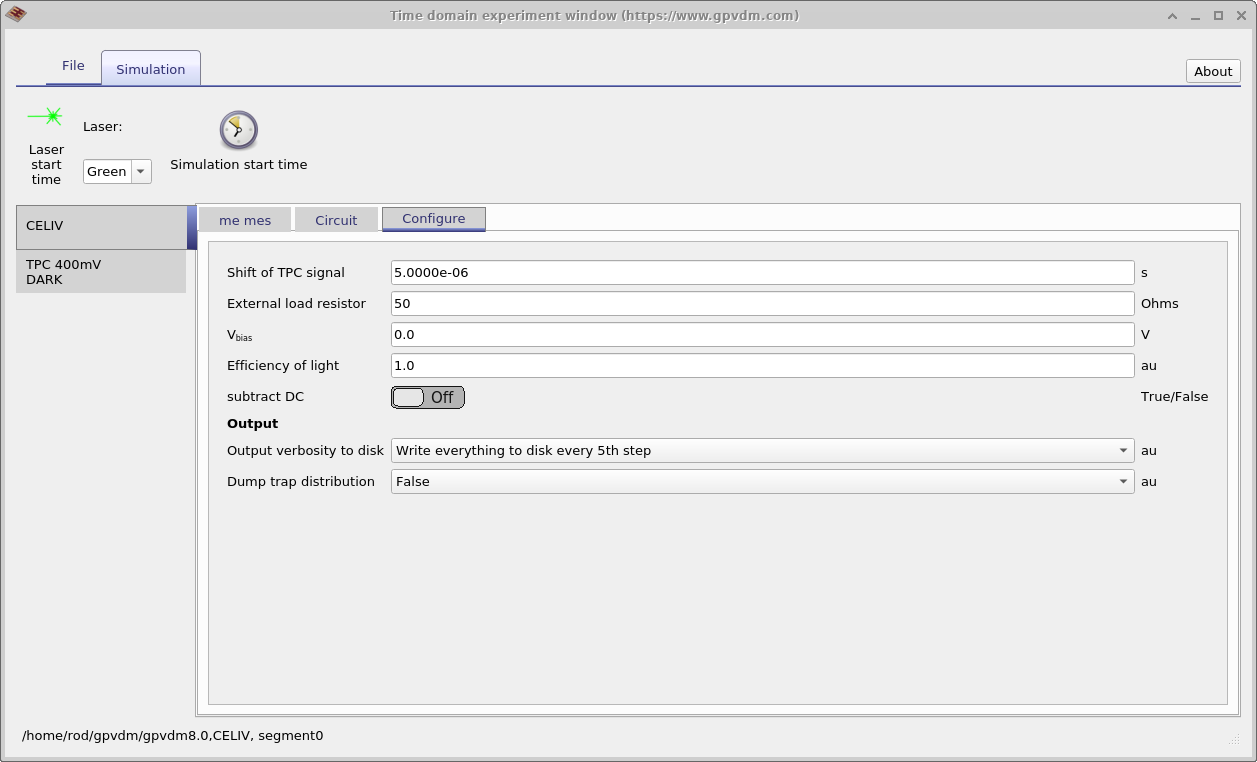Click the Vbias input field
This screenshot has height=762, width=1257.
762,334
